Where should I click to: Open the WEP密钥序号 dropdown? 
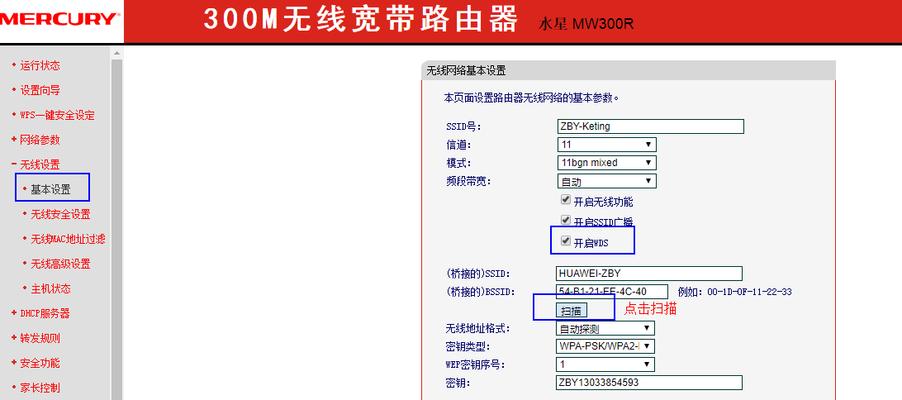[x=605, y=364]
